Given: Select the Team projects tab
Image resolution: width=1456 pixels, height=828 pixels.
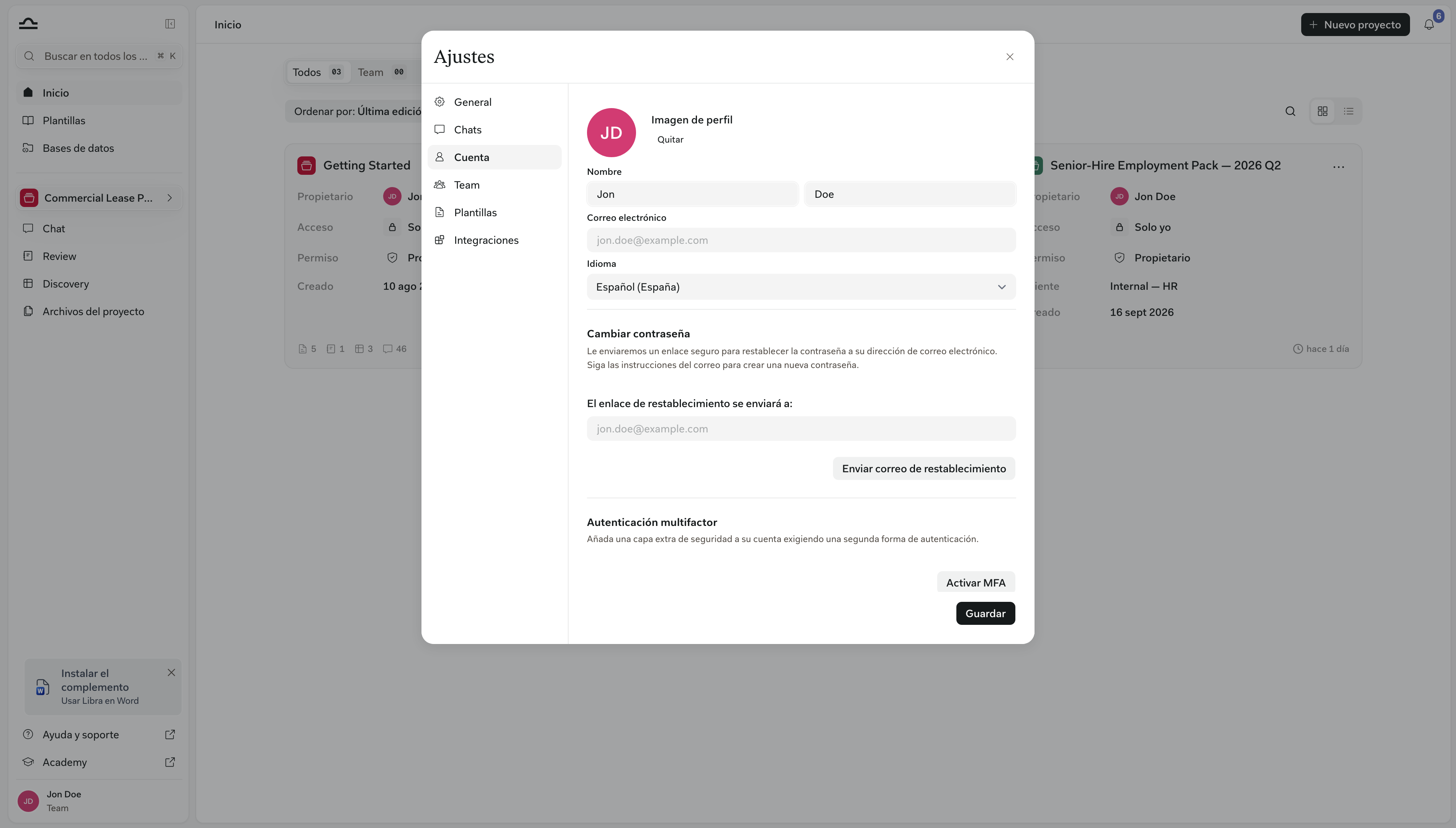Looking at the screenshot, I should pos(381,72).
